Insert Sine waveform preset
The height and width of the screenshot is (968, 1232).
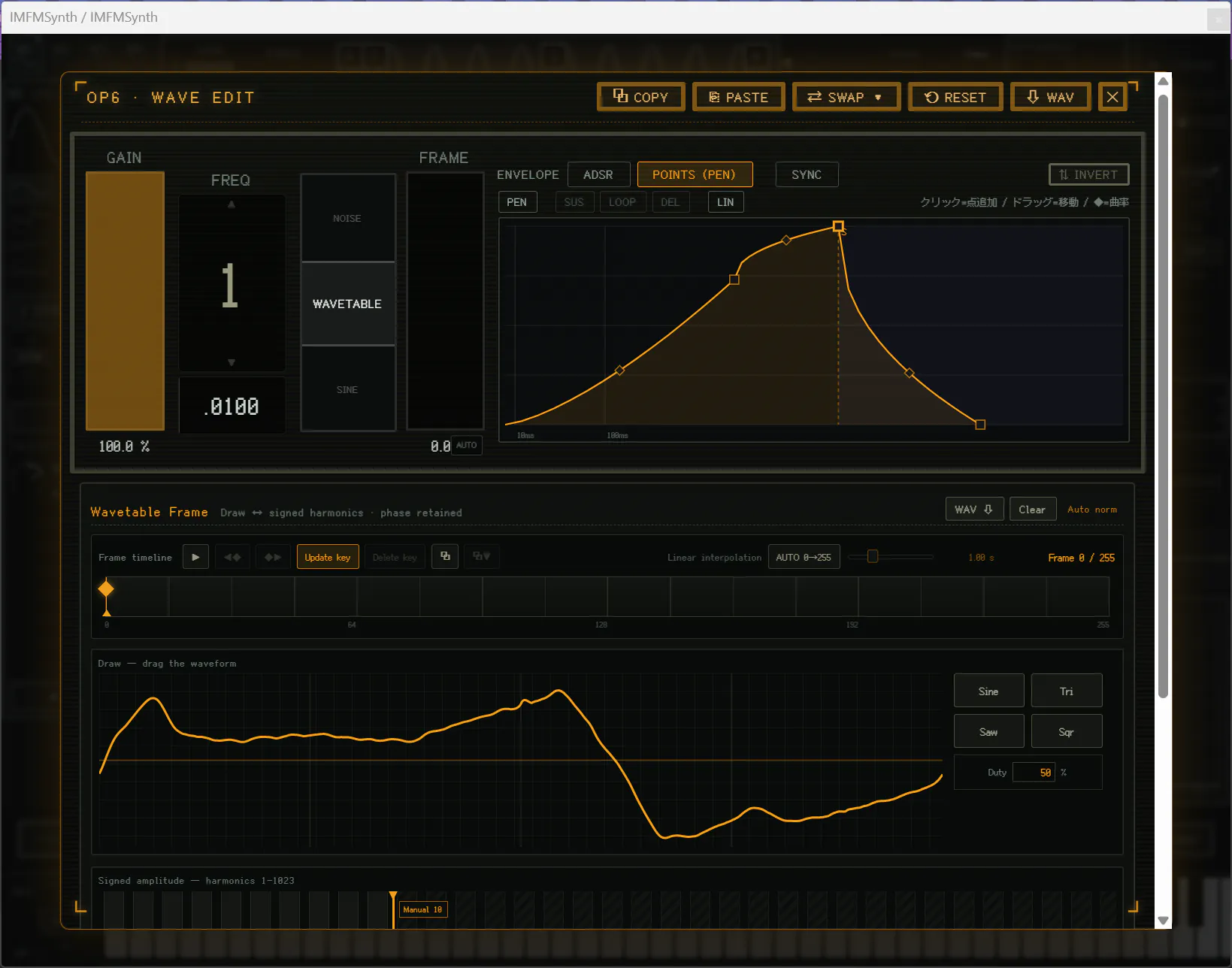(x=988, y=691)
